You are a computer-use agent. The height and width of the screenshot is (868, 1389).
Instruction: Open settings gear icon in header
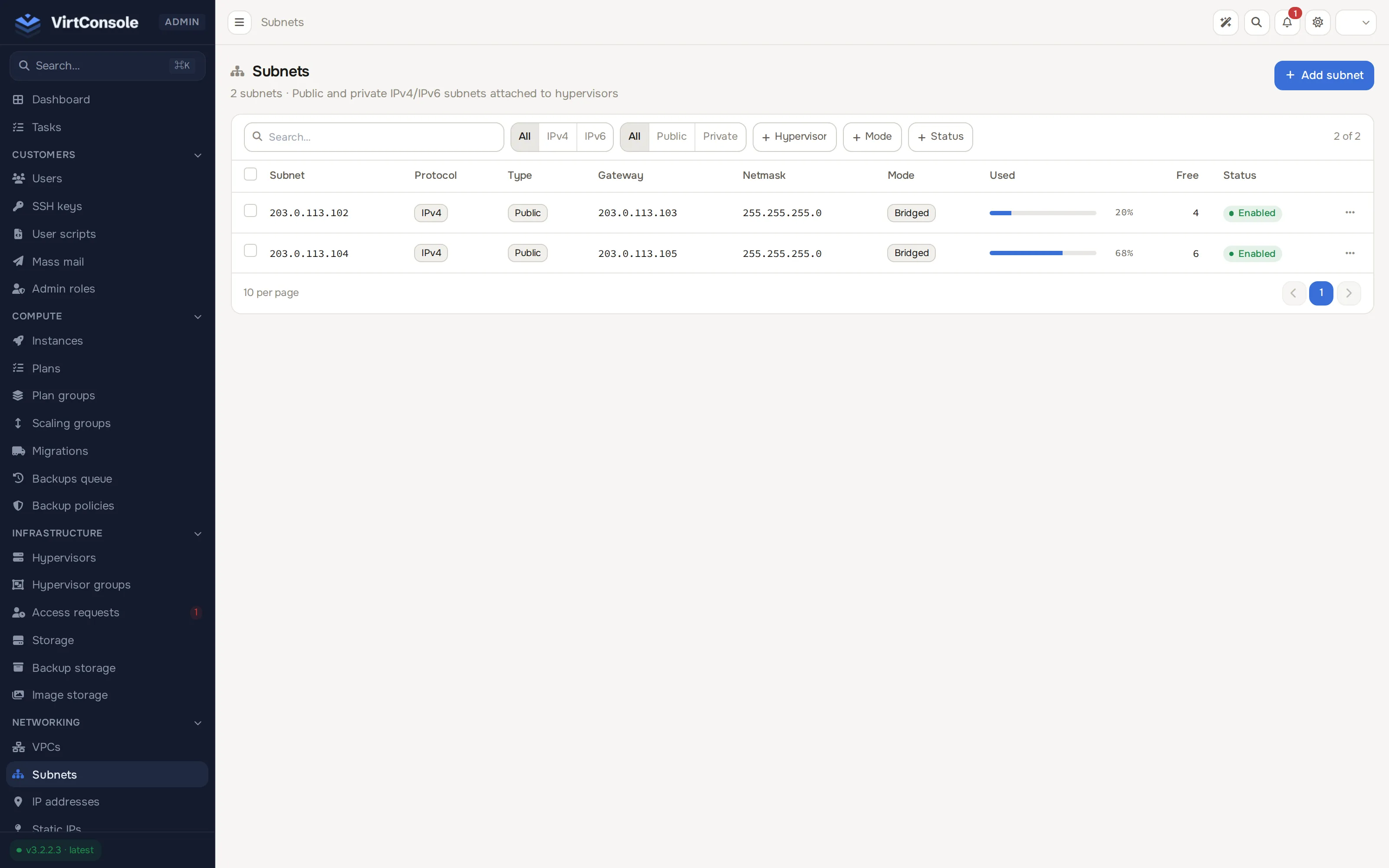pyautogui.click(x=1318, y=23)
